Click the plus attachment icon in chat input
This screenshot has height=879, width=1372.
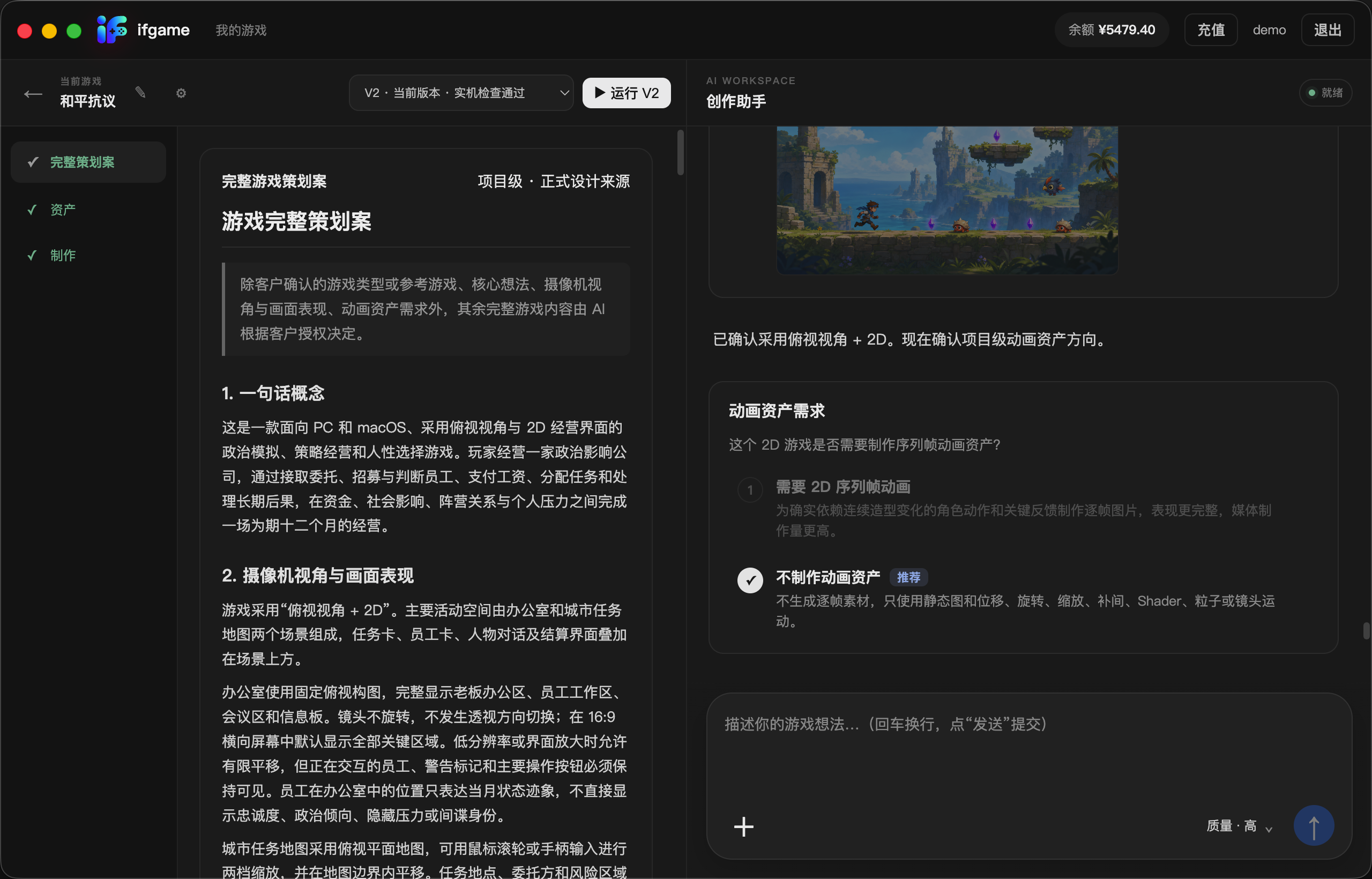(x=743, y=826)
